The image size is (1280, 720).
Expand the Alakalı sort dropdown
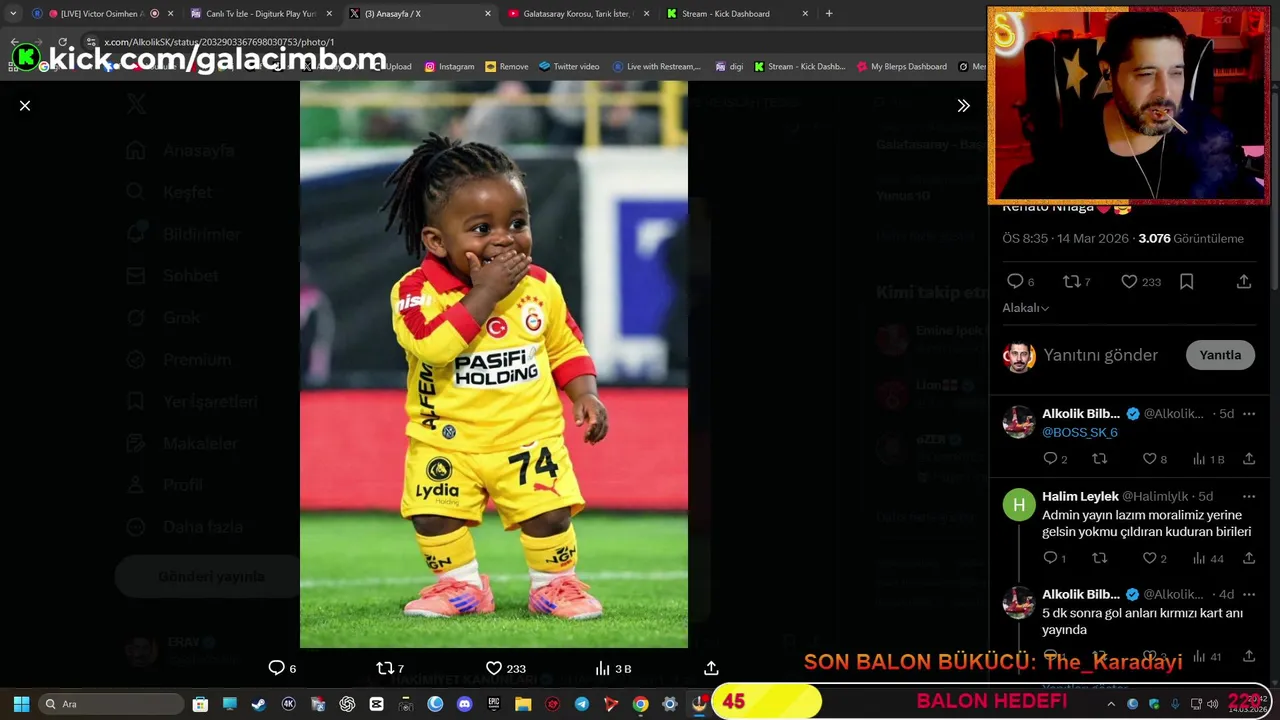(1026, 308)
